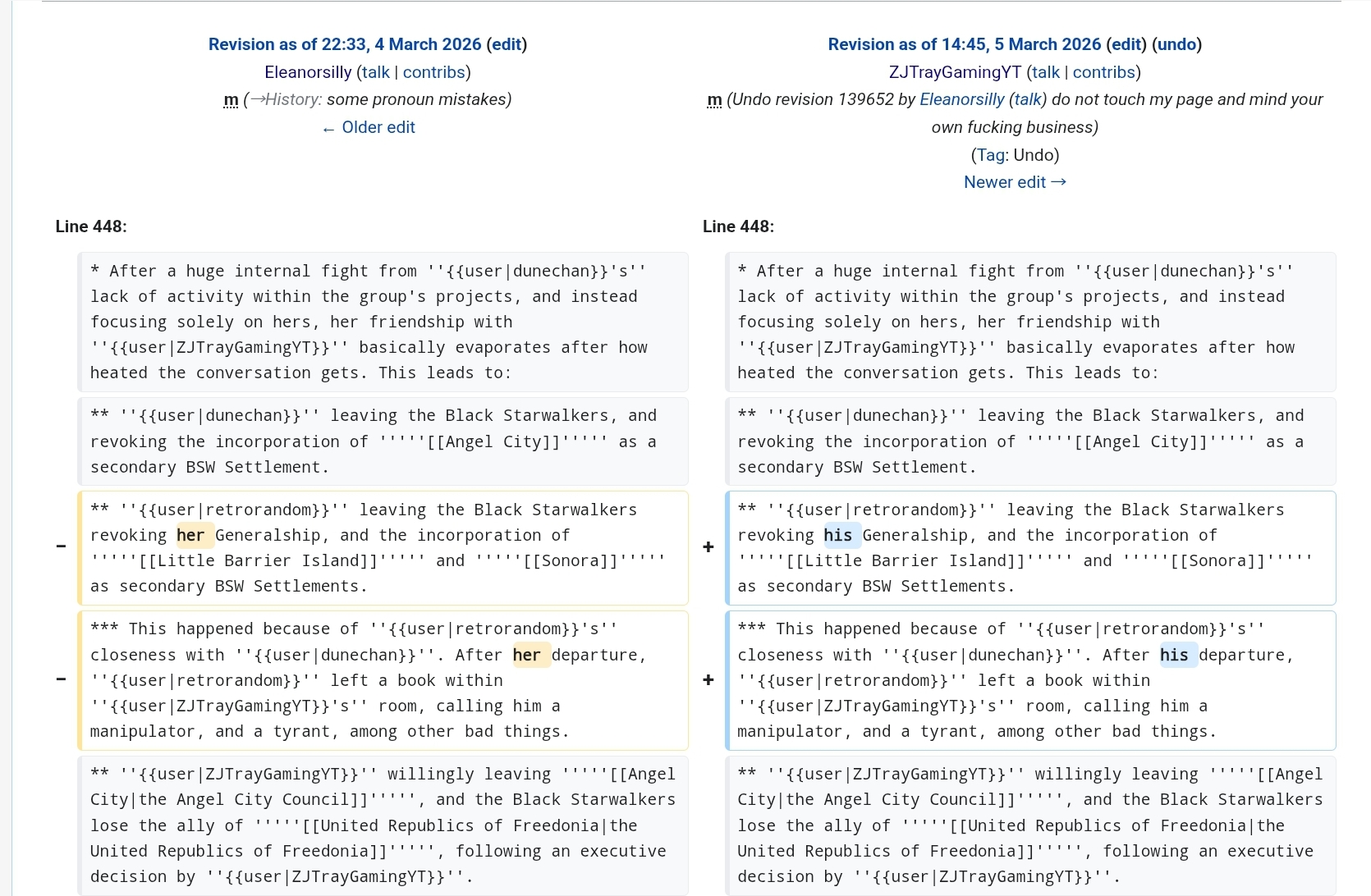Undo the 5 March 2026 revision
Image resolution: width=1371 pixels, height=896 pixels.
[x=1176, y=44]
